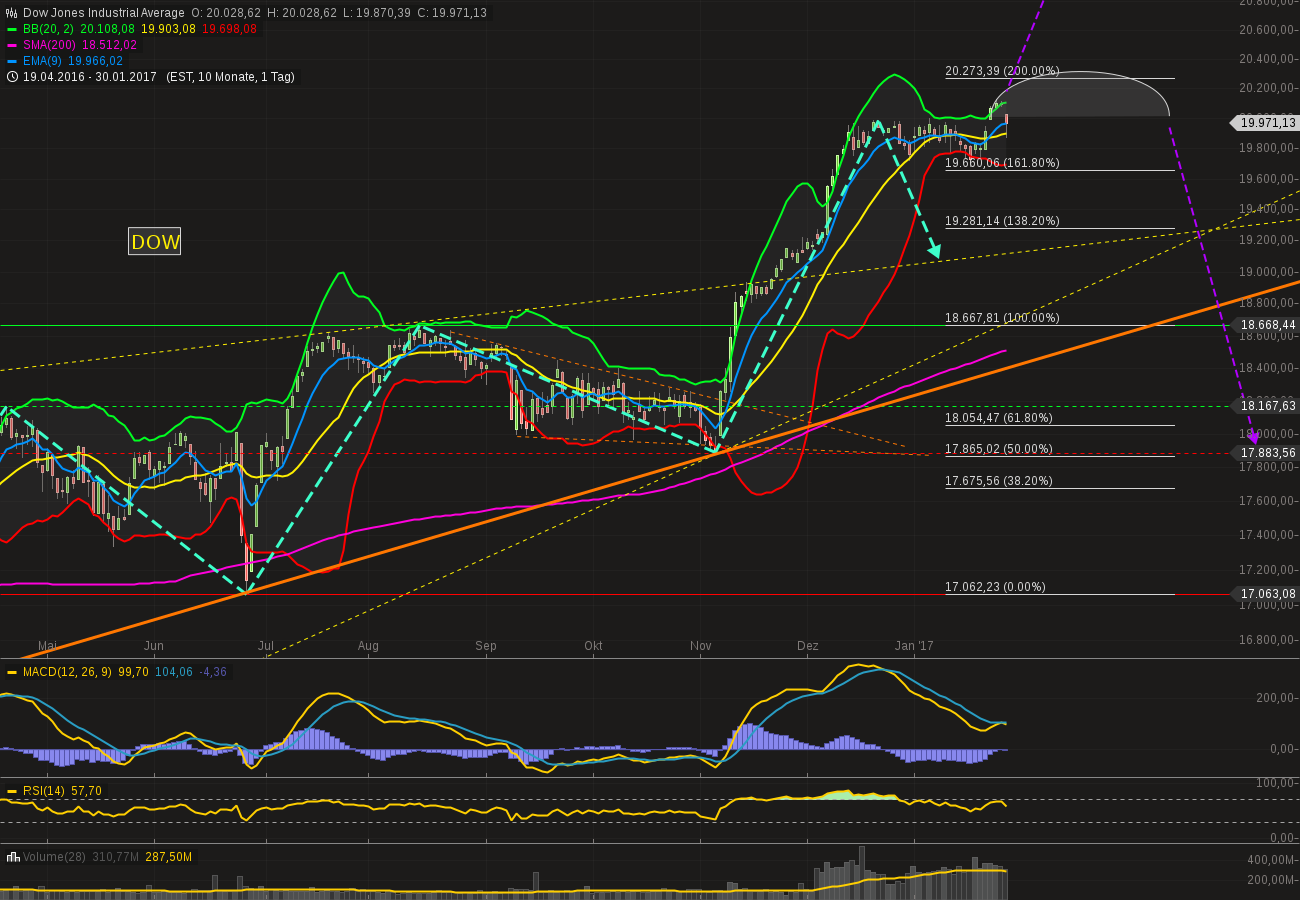This screenshot has height=900, width=1300.
Task: Click the price axis tag 17.883,56
Action: point(1267,453)
